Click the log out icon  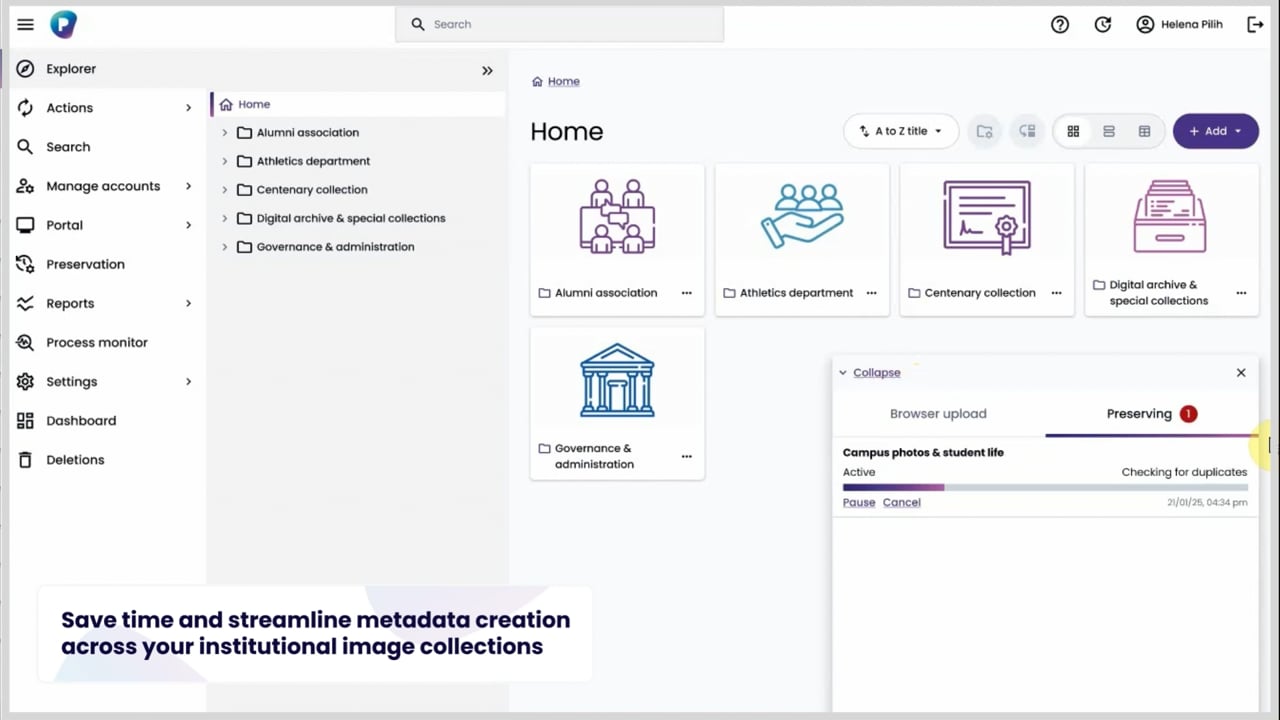click(x=1255, y=24)
